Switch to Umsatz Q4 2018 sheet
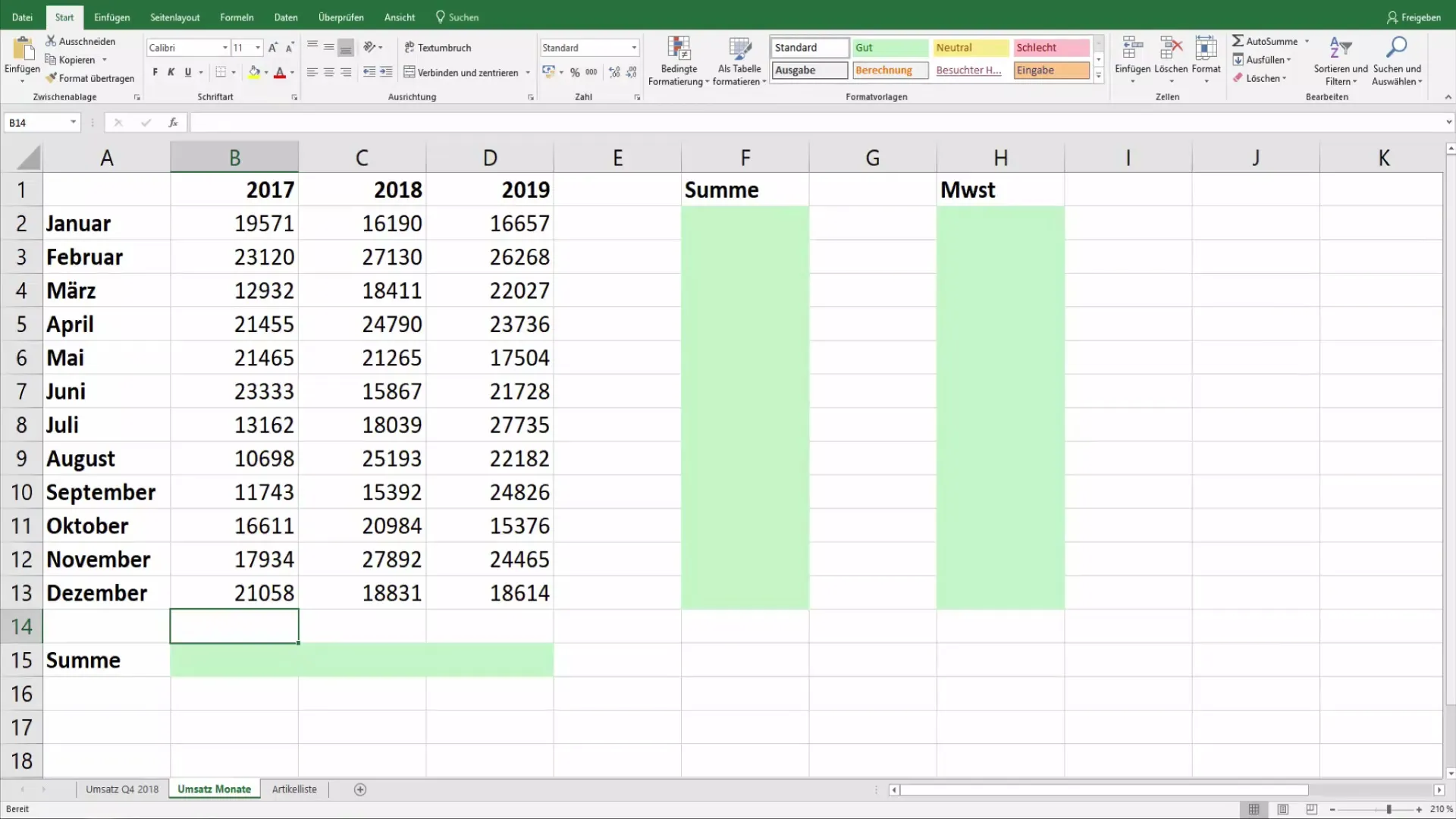This screenshot has width=1456, height=819. pos(122,789)
